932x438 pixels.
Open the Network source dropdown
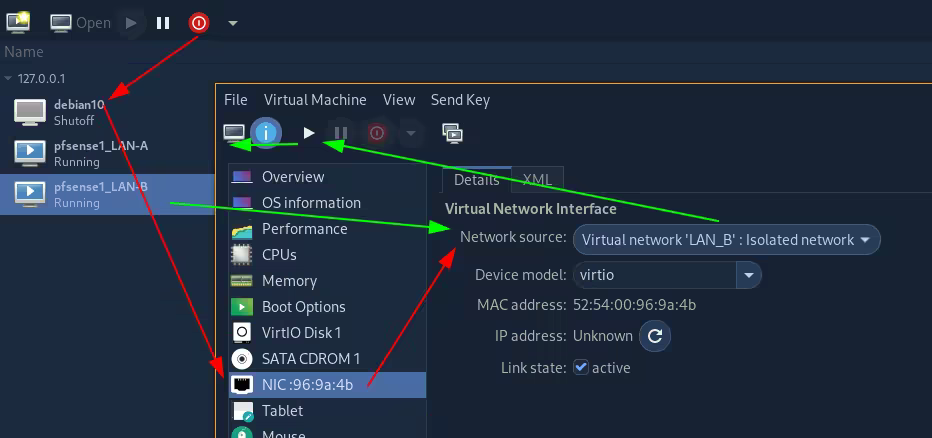click(726, 240)
